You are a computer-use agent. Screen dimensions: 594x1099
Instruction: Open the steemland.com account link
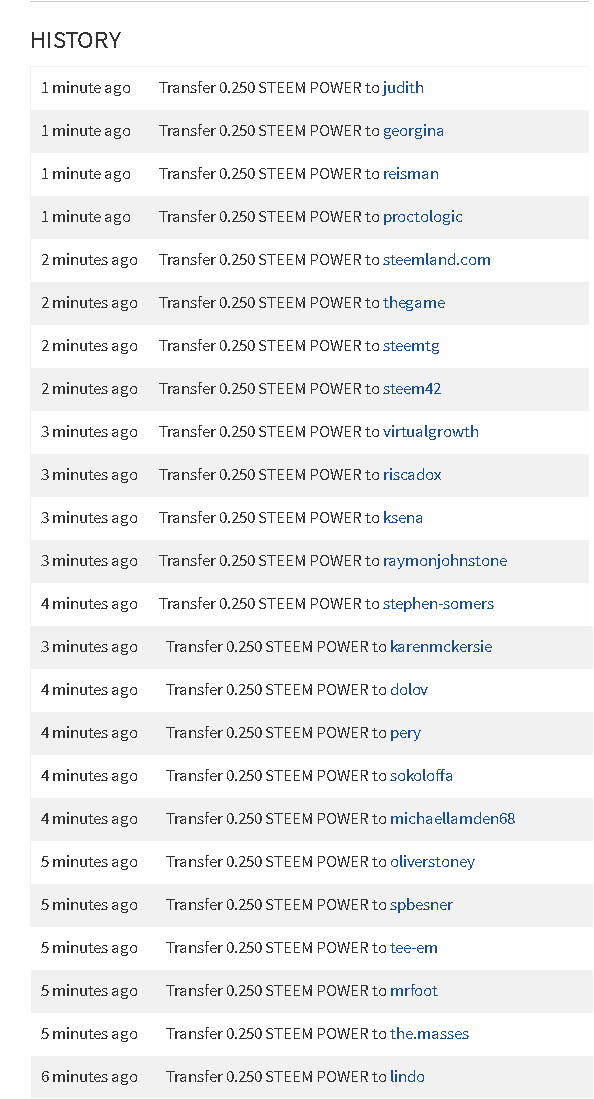[437, 260]
